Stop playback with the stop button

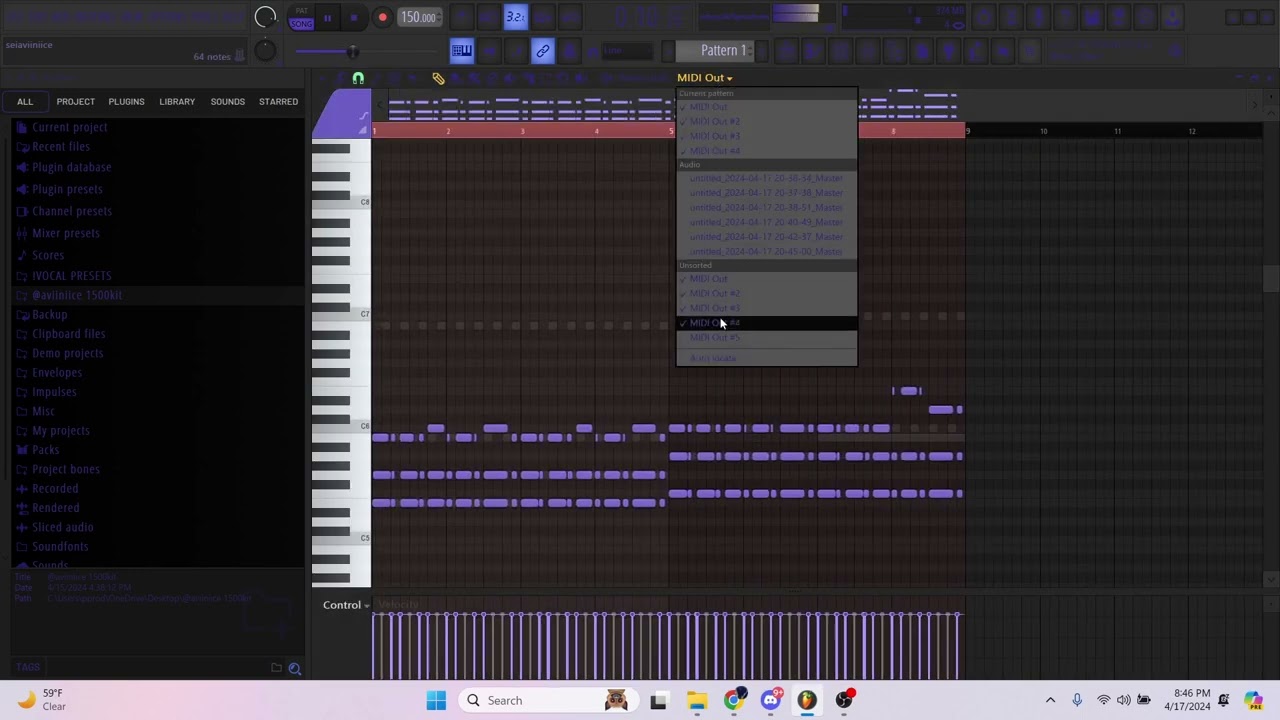[354, 18]
